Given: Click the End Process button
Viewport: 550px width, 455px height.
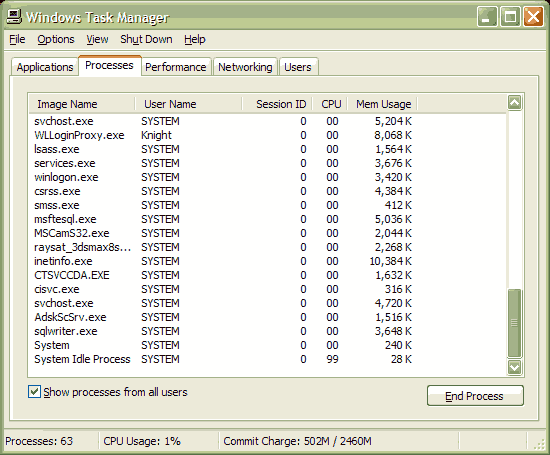Looking at the screenshot, I should point(475,396).
